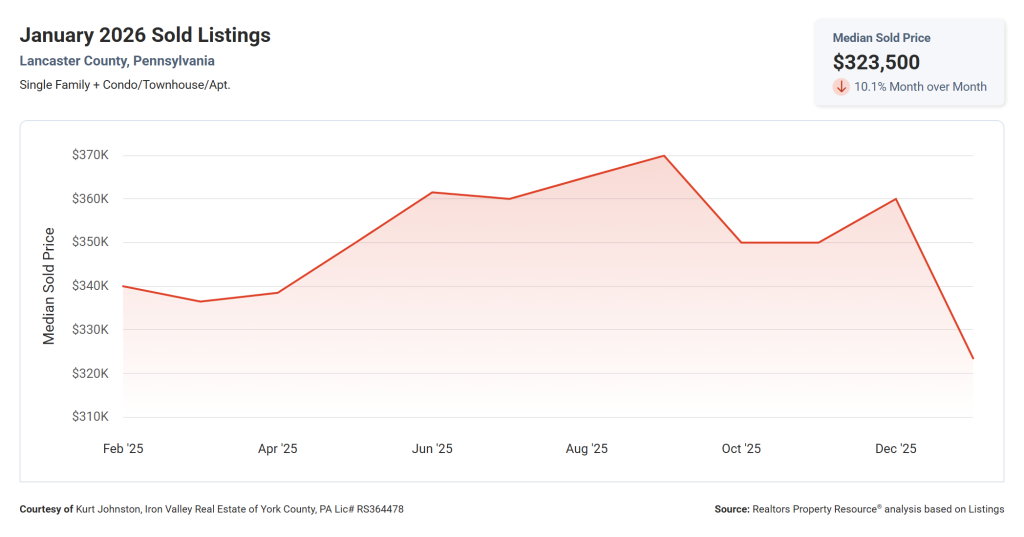Click the Feb '25 x-axis label
The width and height of the screenshot is (1024, 537).
(x=123, y=449)
